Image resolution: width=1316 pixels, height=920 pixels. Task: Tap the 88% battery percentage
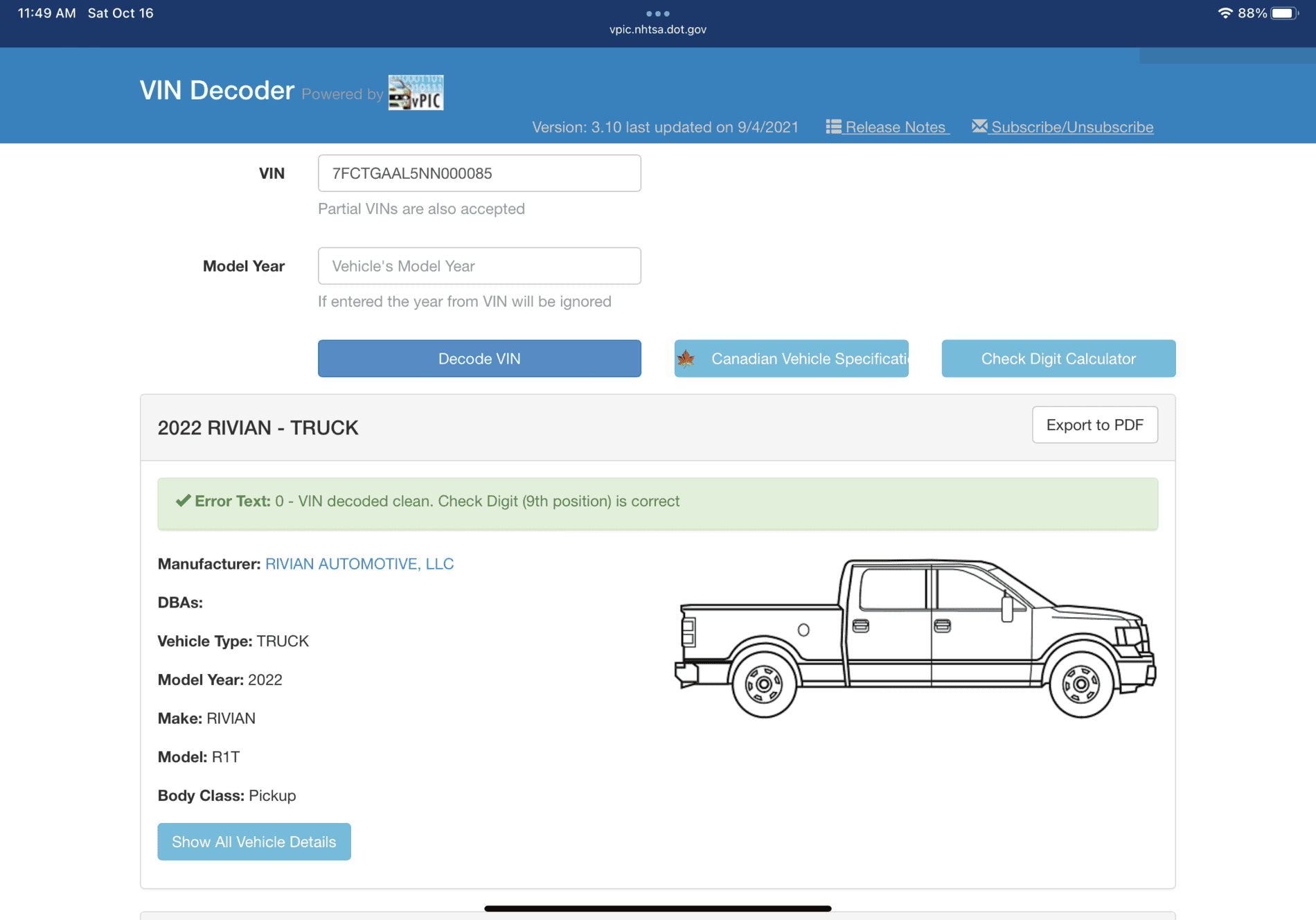point(1252,13)
